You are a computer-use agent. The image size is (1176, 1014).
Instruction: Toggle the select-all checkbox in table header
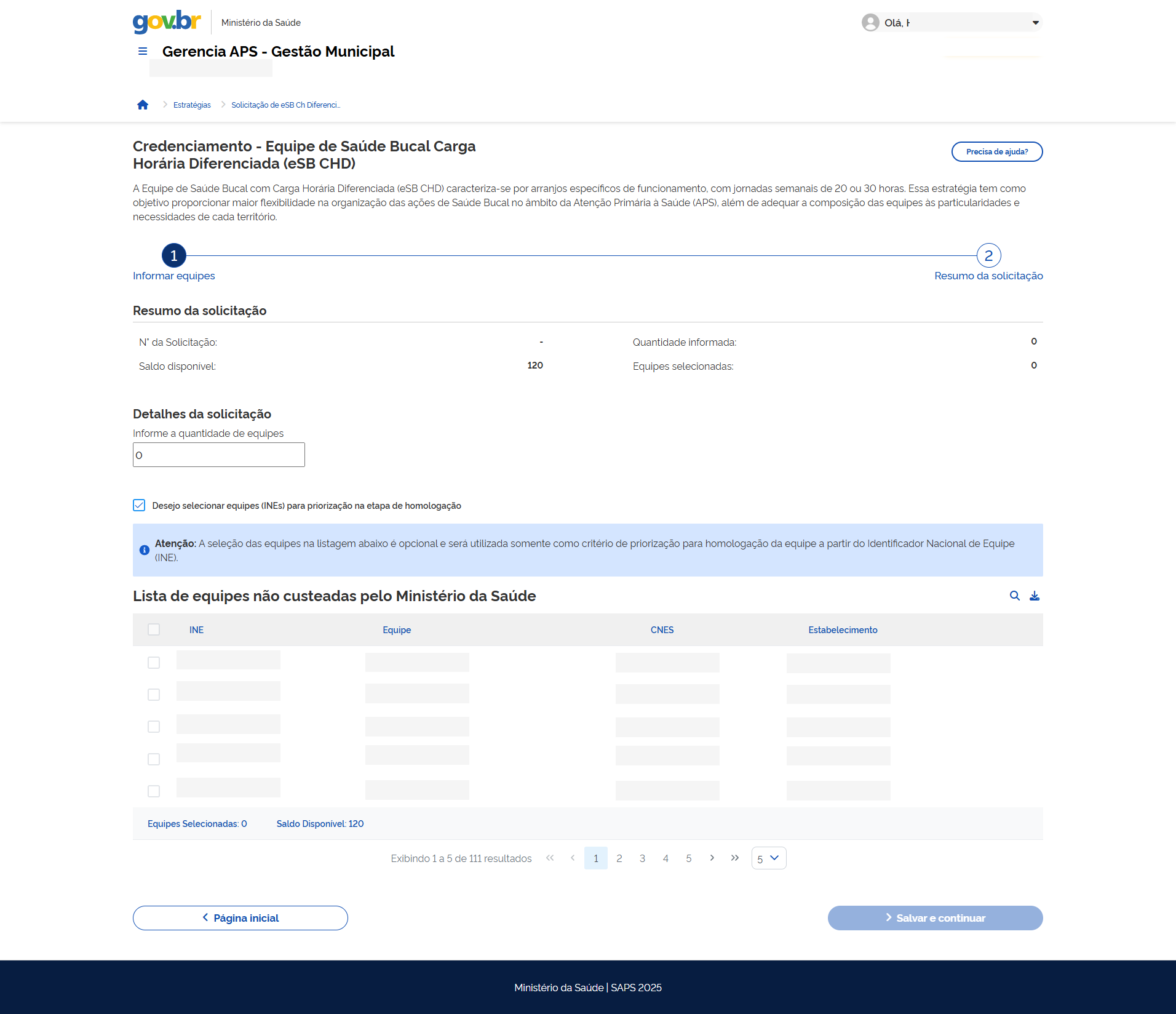pyautogui.click(x=154, y=629)
